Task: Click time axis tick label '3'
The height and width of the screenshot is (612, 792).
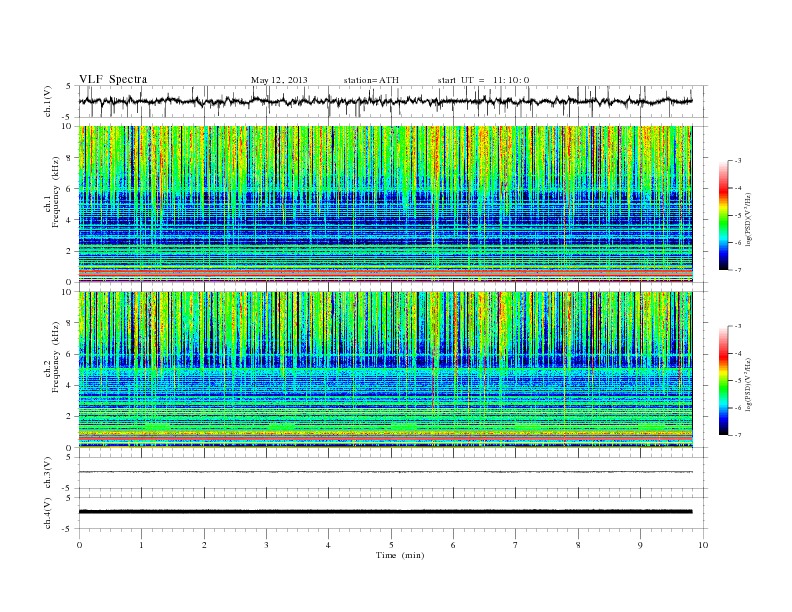Action: point(266,545)
